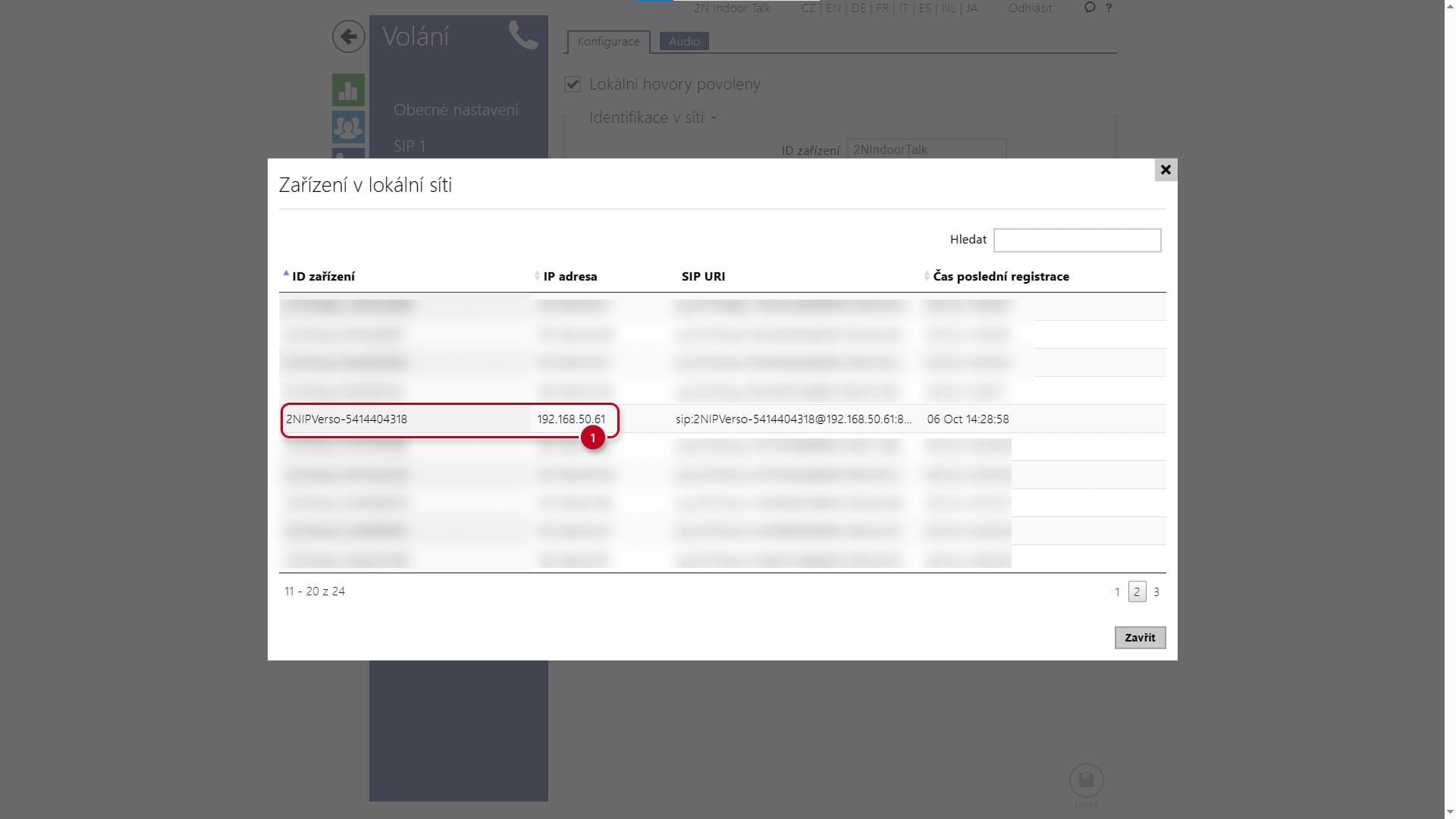Open the directory users sidebar icon
Screen dimensions: 1456x819
348,127
